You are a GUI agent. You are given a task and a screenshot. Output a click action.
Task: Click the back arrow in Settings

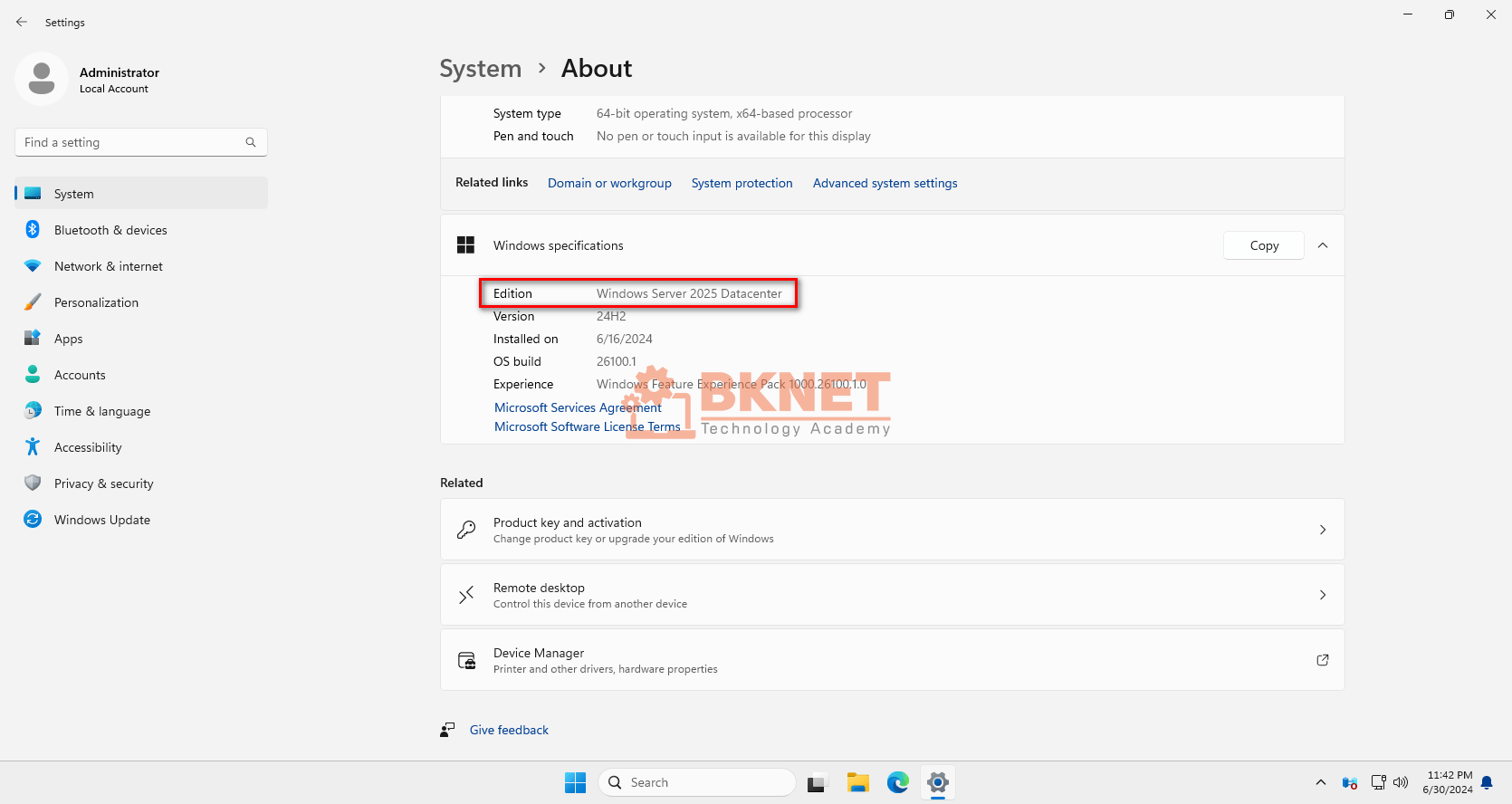[22, 22]
